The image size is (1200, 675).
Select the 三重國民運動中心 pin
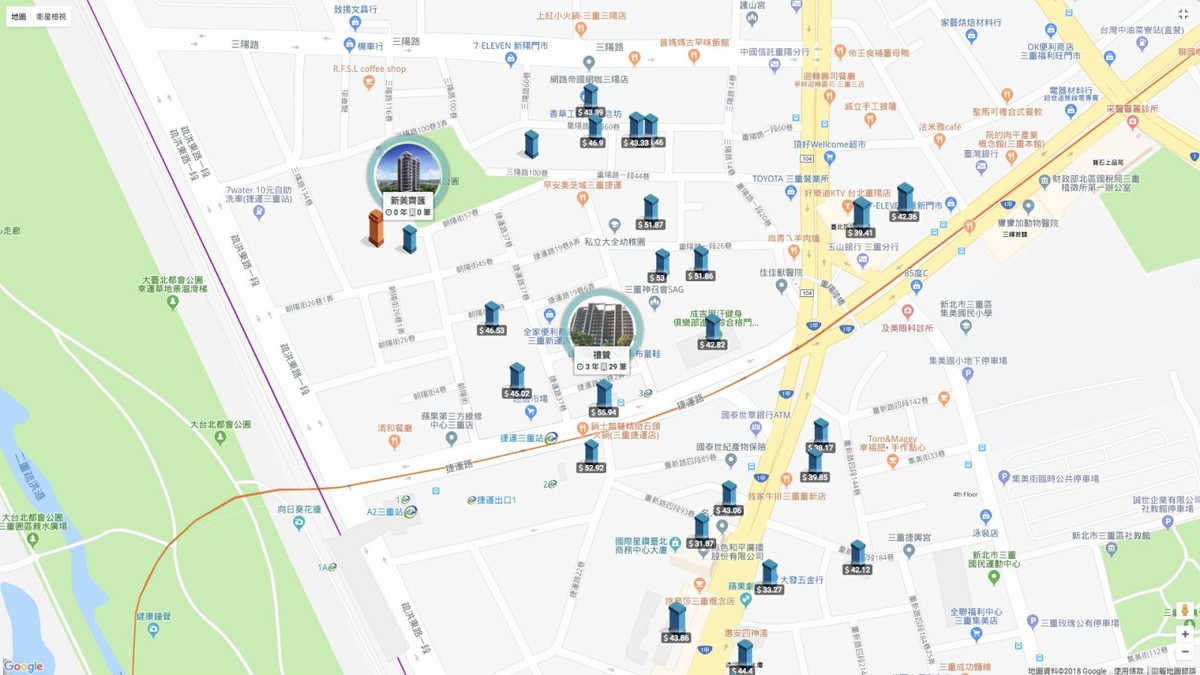pos(992,577)
